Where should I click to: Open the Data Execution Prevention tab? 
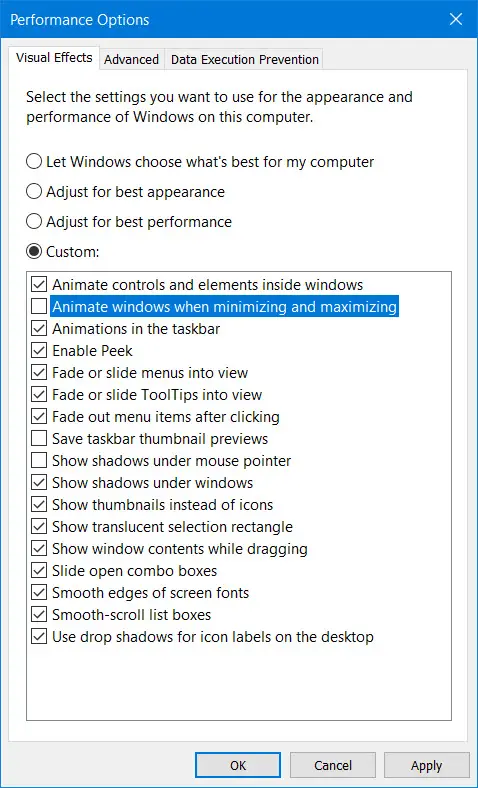[245, 59]
